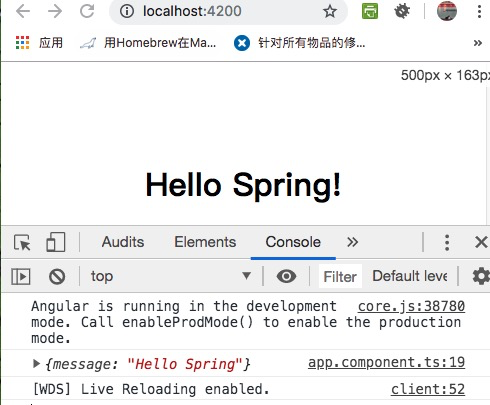Screen dimensions: 490x405
Task: Open the Default levels dropdown
Action: (x=410, y=276)
